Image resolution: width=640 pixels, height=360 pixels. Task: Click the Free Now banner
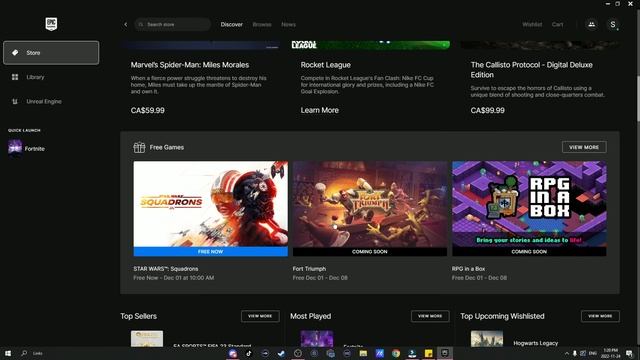coord(211,251)
